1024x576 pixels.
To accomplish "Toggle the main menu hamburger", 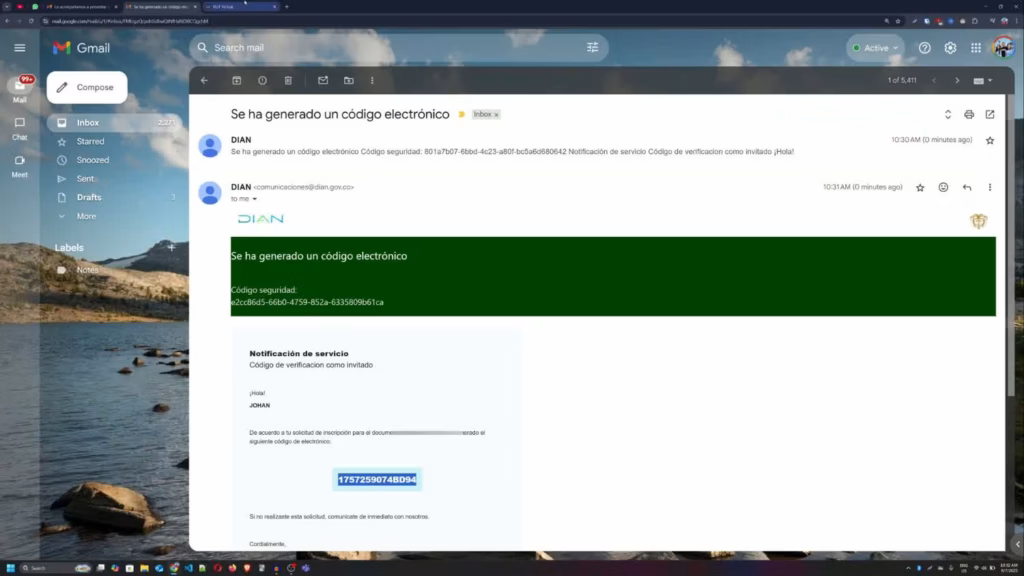I will (20, 48).
